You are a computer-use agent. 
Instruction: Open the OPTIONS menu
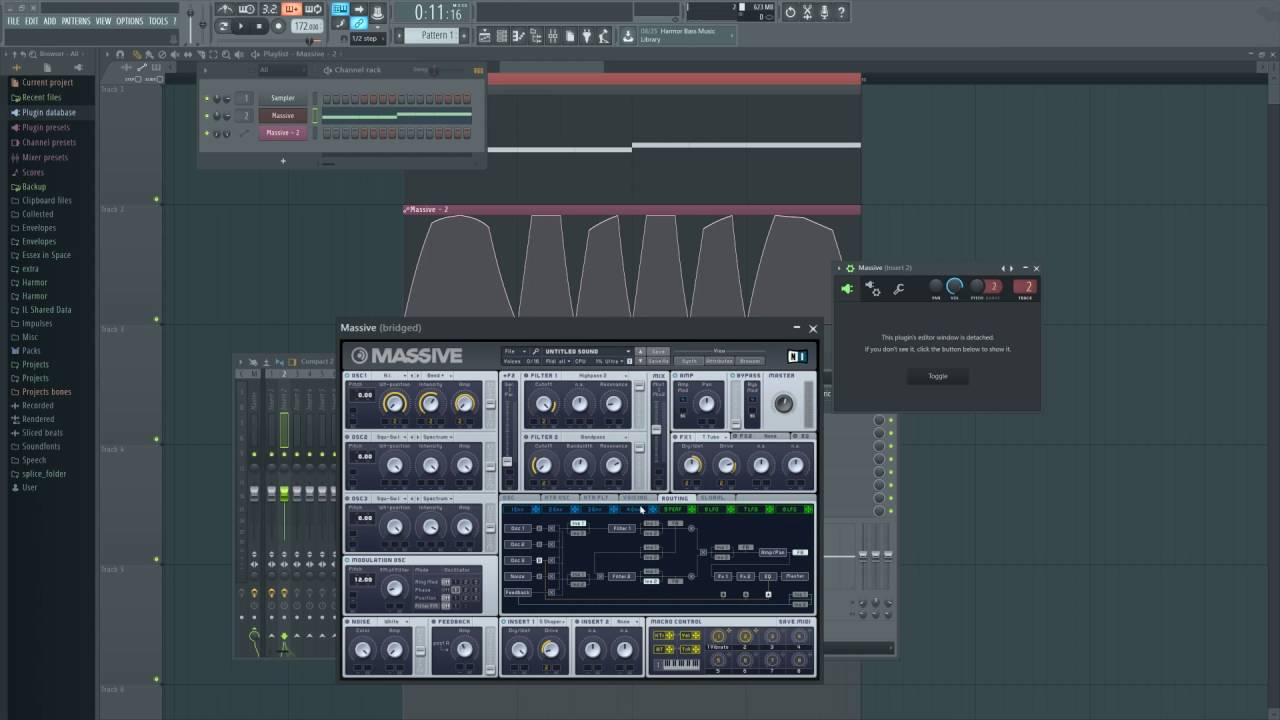pyautogui.click(x=129, y=21)
